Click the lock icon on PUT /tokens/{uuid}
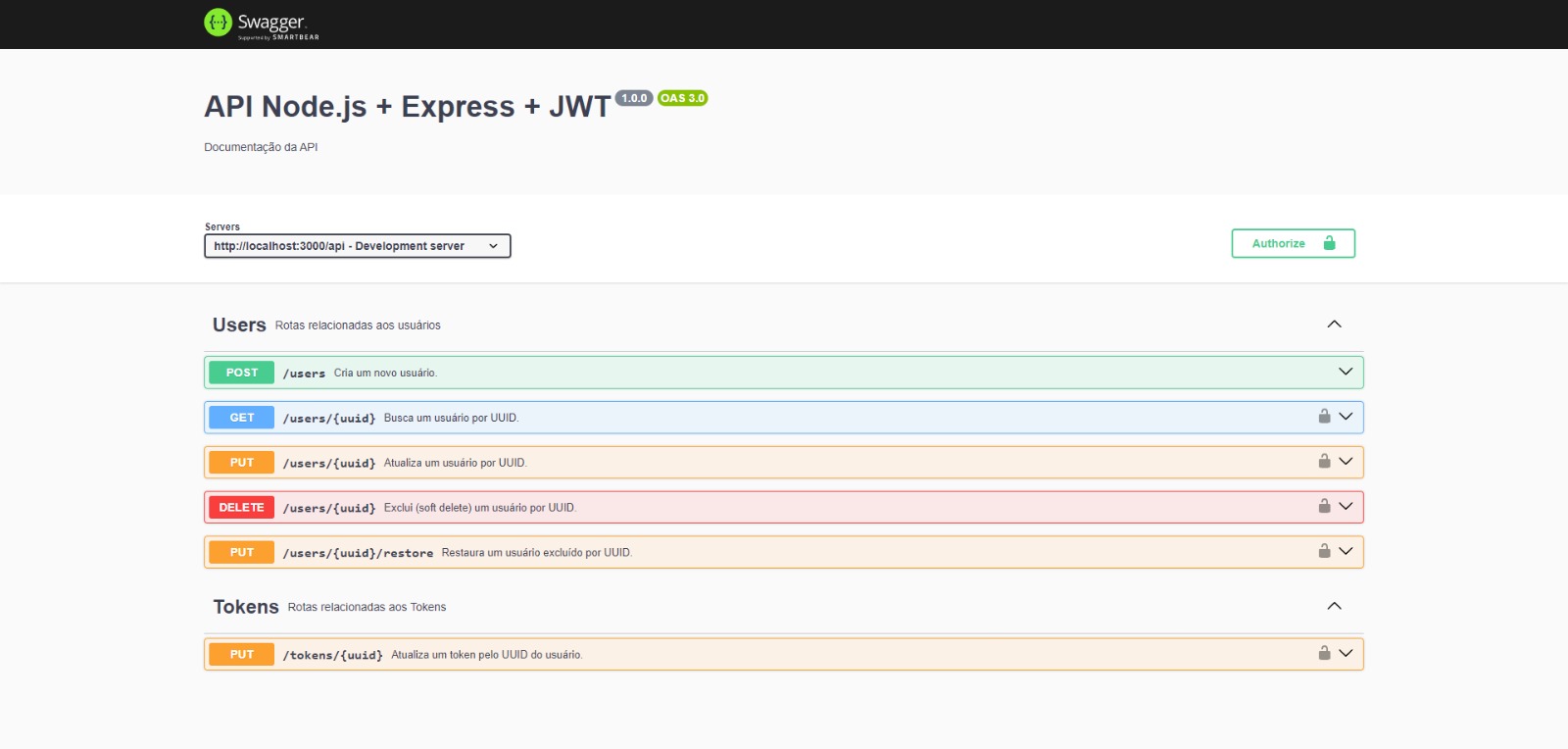The width and height of the screenshot is (1568, 749). pyautogui.click(x=1324, y=653)
